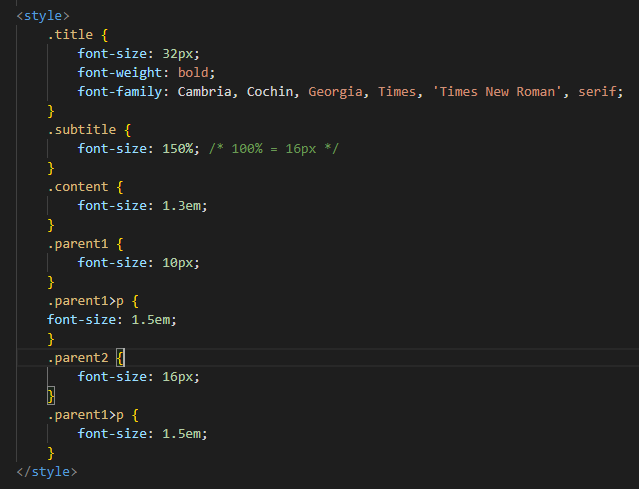The height and width of the screenshot is (489, 639).
Task: Click Georgia in the font-family list
Action: (x=335, y=92)
